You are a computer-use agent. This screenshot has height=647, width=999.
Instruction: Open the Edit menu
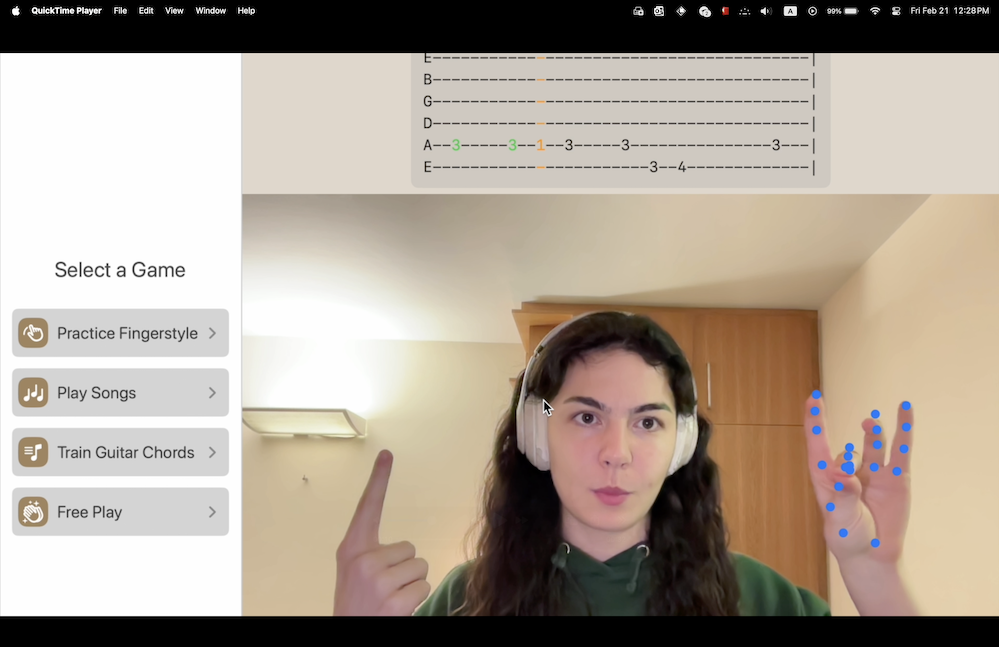pyautogui.click(x=146, y=11)
